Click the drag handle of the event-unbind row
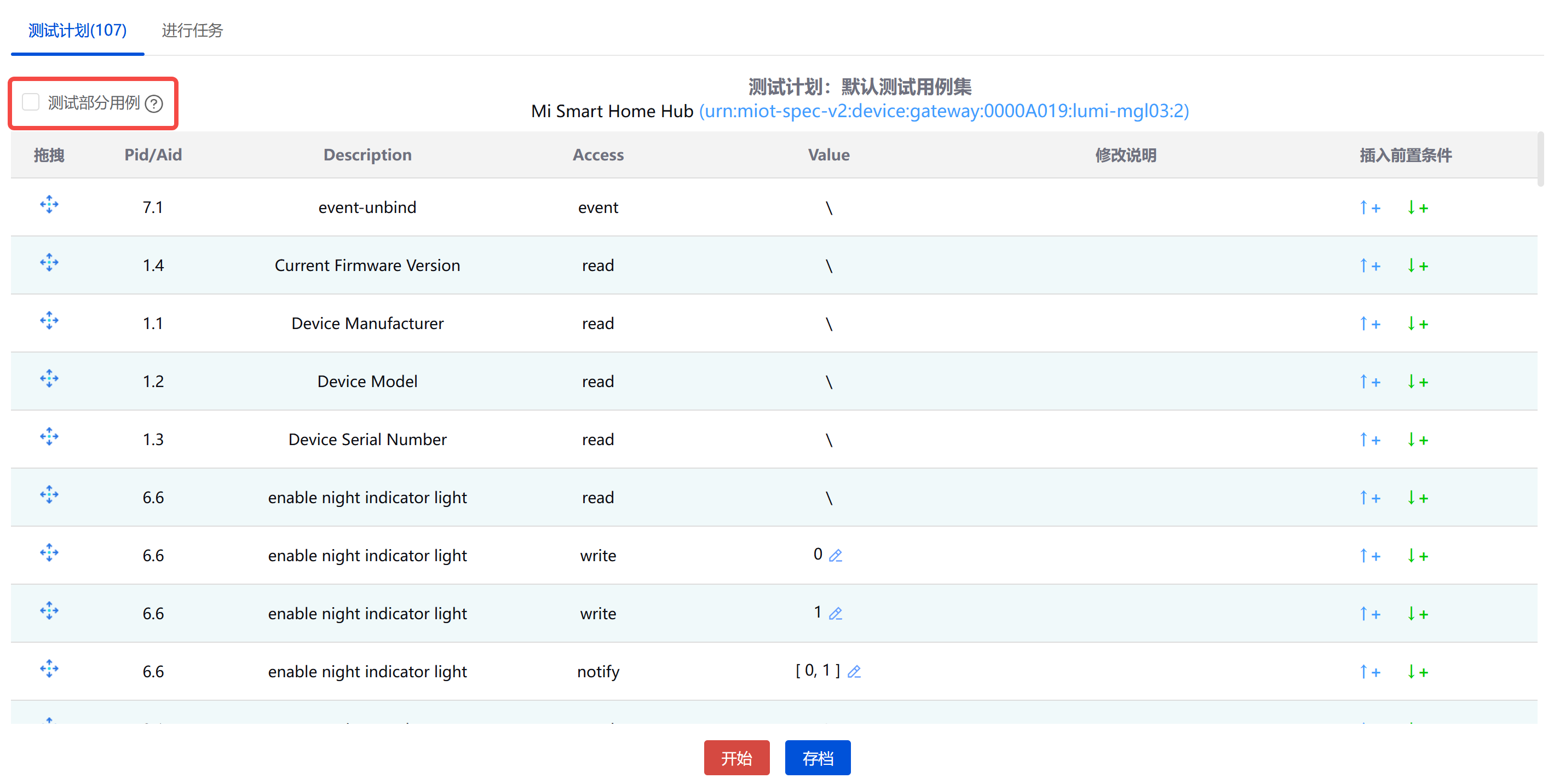1554x784 pixels. pyautogui.click(x=49, y=204)
